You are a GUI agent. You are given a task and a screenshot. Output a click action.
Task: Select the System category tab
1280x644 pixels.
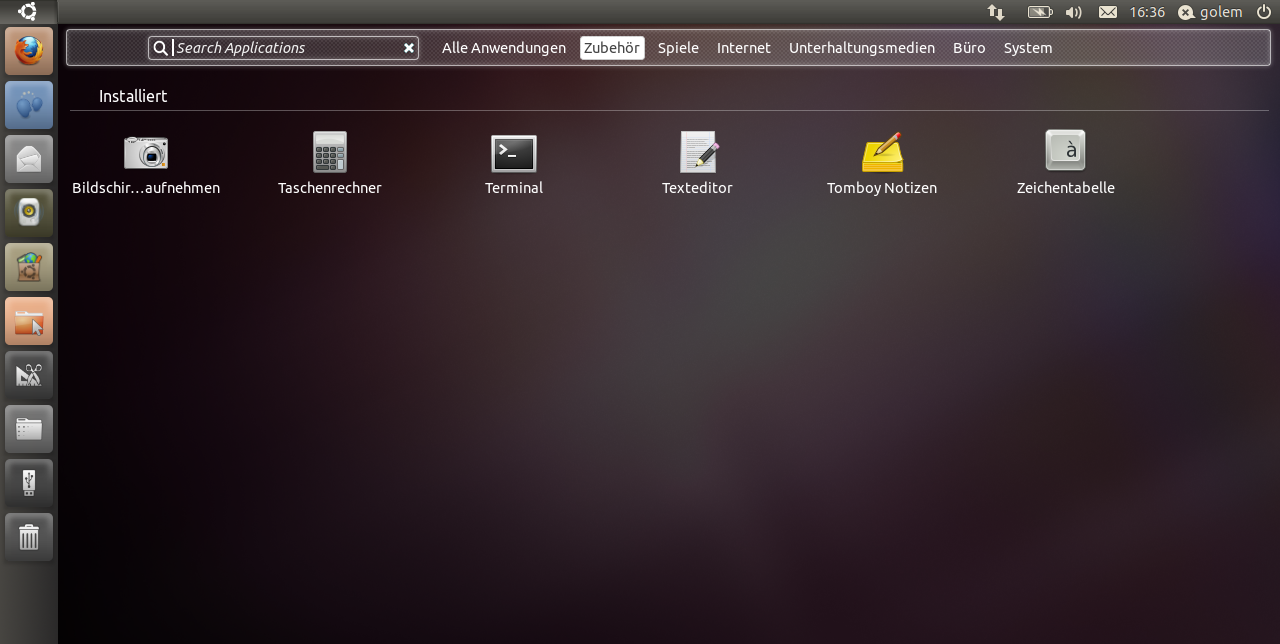click(x=1028, y=48)
